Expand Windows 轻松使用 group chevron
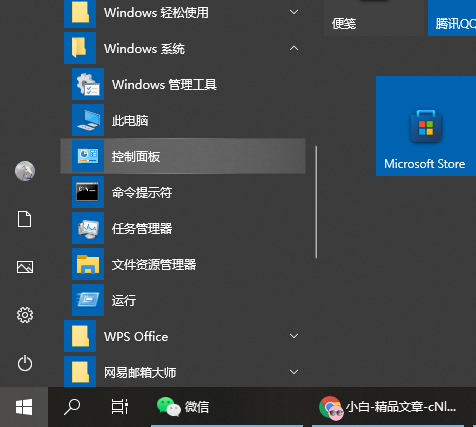Viewport: 476px width, 427px height. click(x=294, y=12)
